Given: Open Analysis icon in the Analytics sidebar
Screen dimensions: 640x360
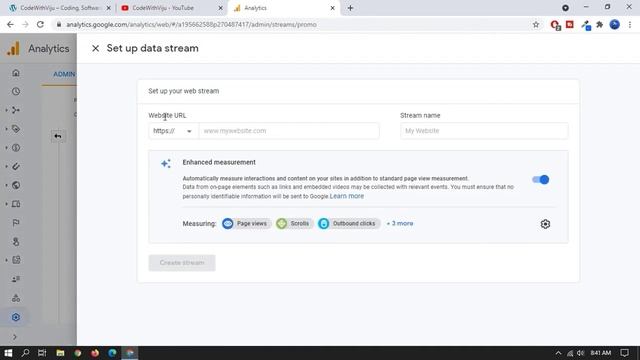Looking at the screenshot, I should [16, 260].
